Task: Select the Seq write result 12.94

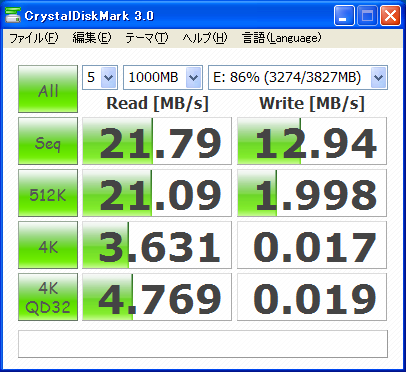Action: click(312, 141)
